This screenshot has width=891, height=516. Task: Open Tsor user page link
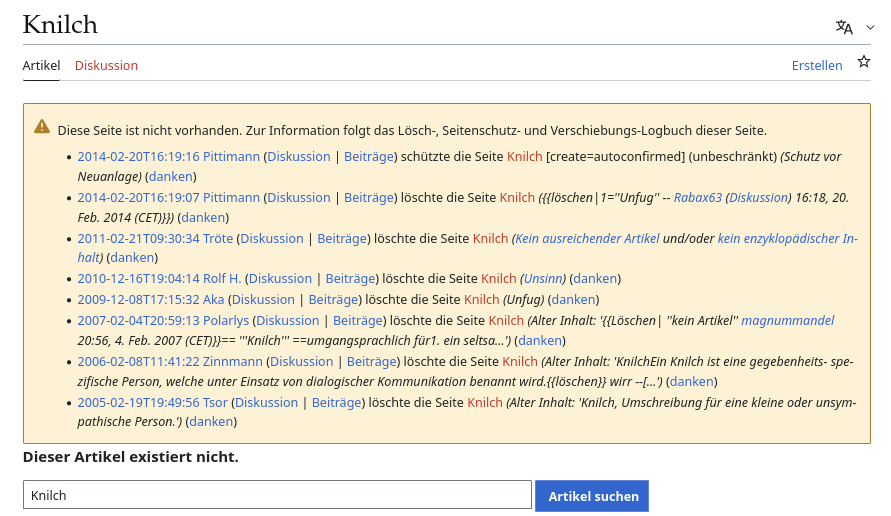(215, 402)
